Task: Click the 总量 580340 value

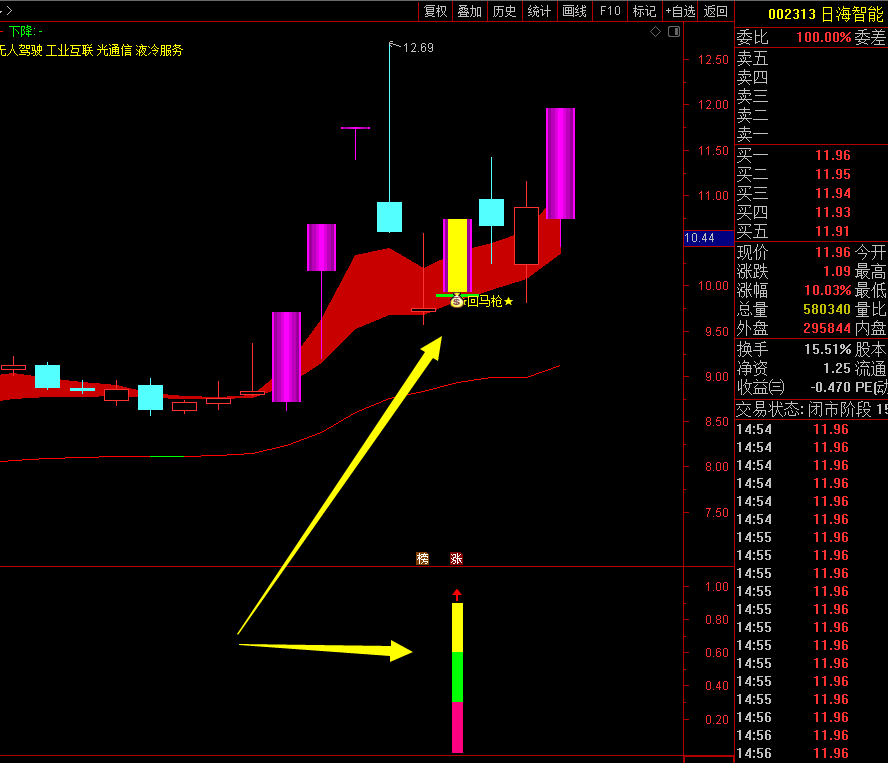Action: tap(827, 309)
